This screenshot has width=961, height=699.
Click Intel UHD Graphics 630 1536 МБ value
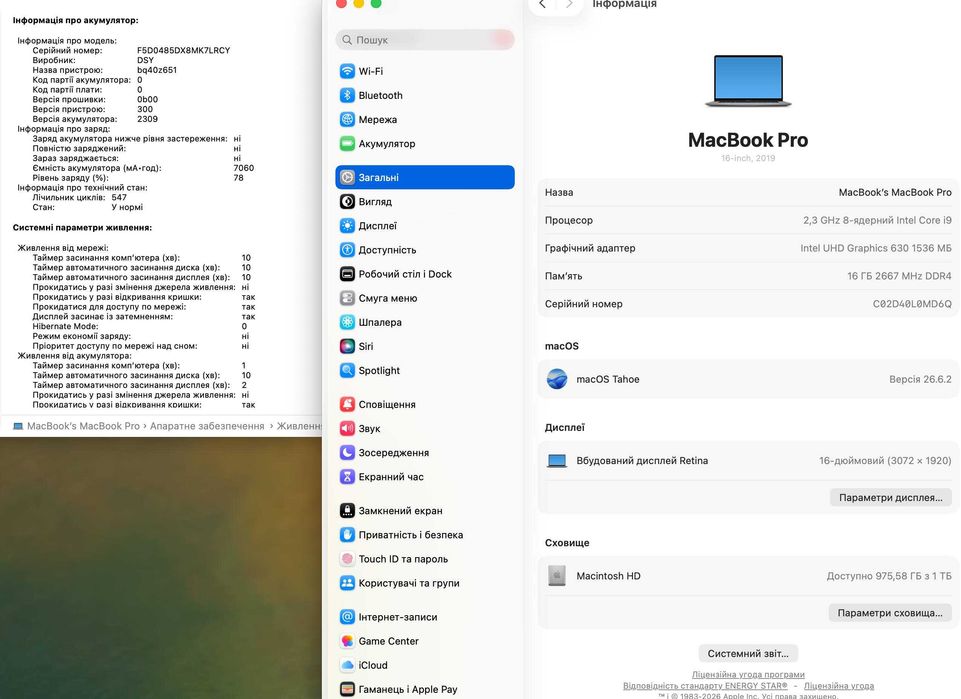coord(876,248)
